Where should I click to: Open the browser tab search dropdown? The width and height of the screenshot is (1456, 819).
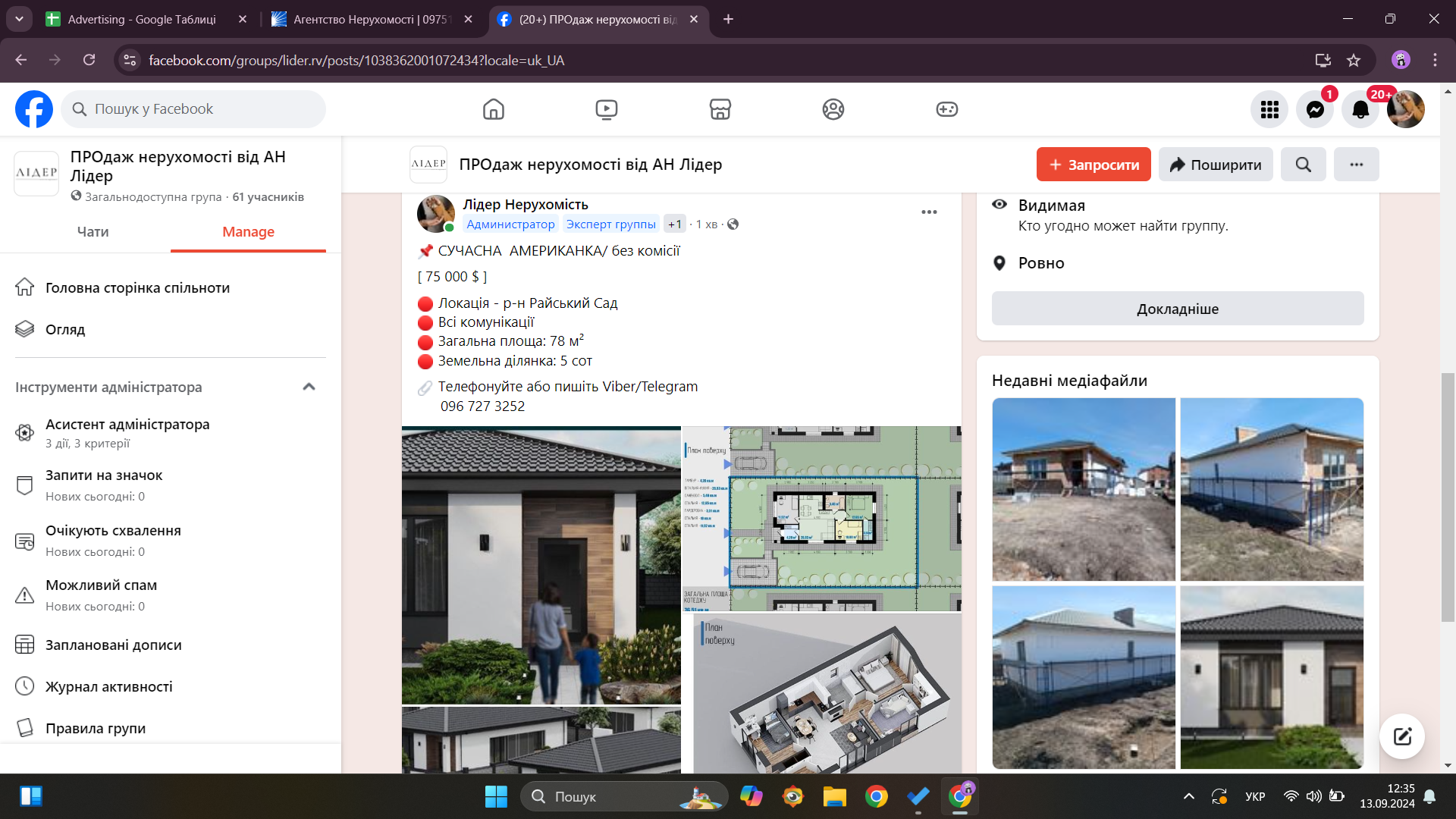(19, 19)
